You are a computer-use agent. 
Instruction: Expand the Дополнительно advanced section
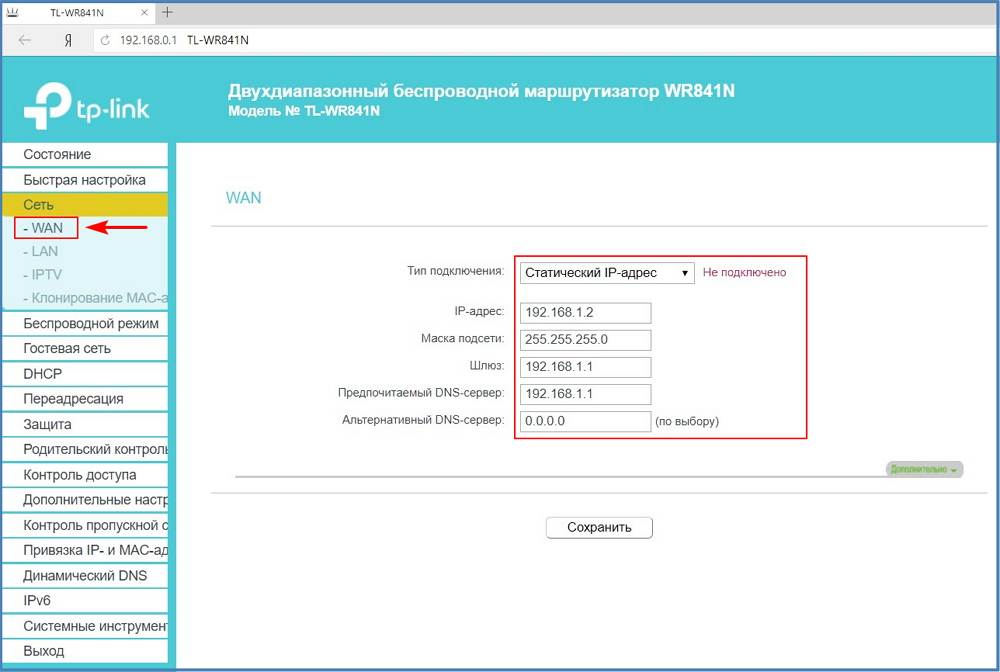(x=924, y=469)
